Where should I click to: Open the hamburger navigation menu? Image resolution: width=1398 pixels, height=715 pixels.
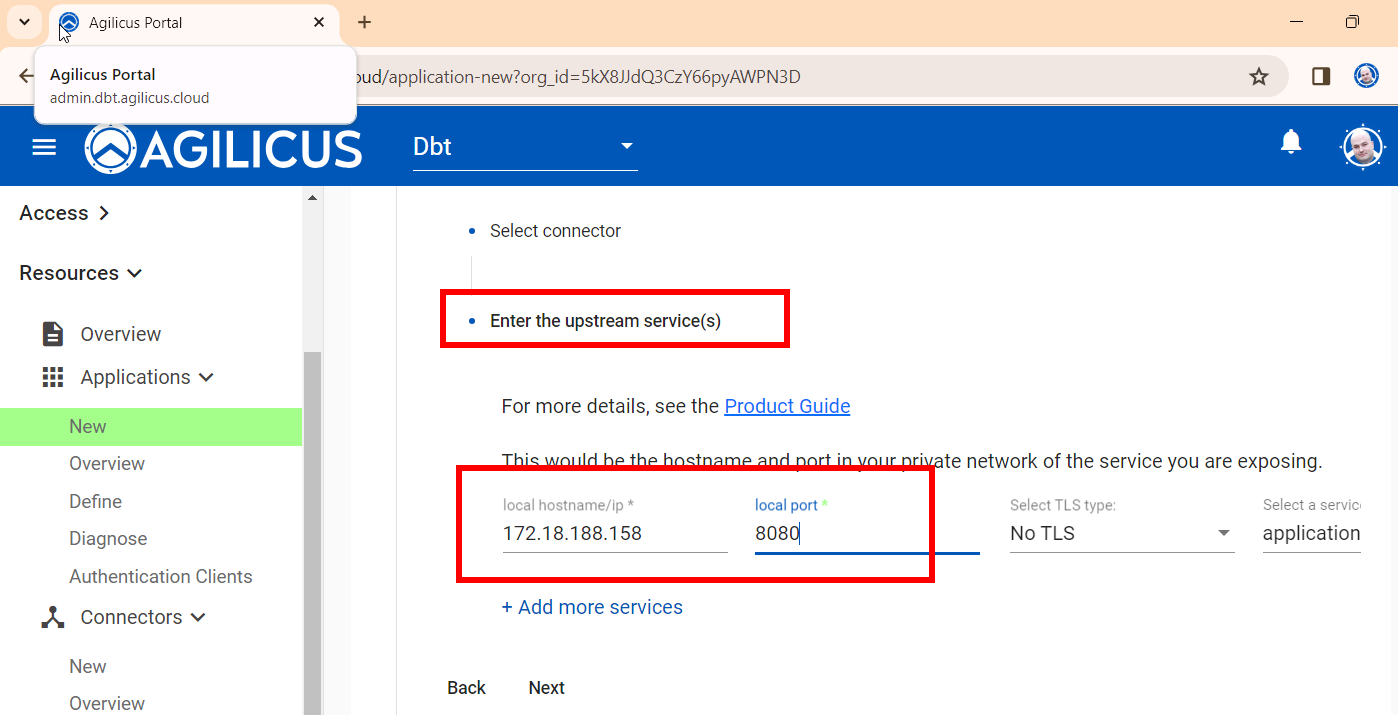point(44,148)
